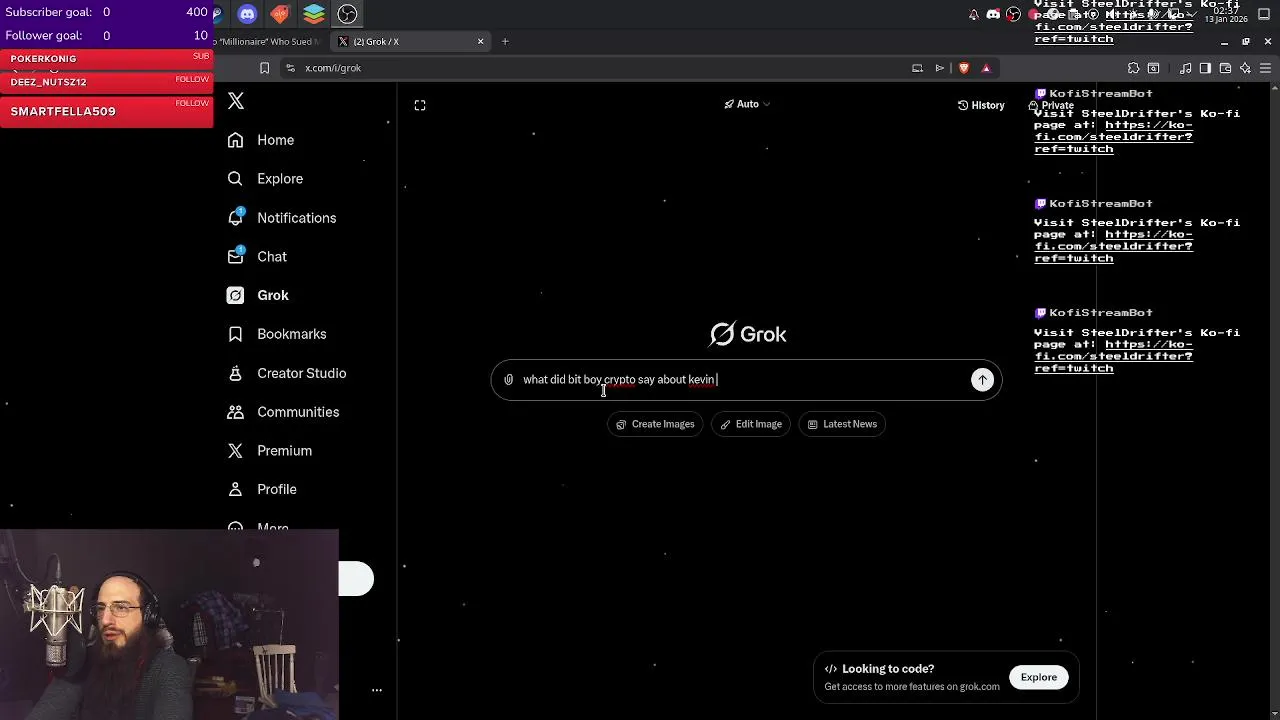Click the Brave Shields lion icon
Image resolution: width=1280 pixels, height=720 pixels.
tap(964, 68)
